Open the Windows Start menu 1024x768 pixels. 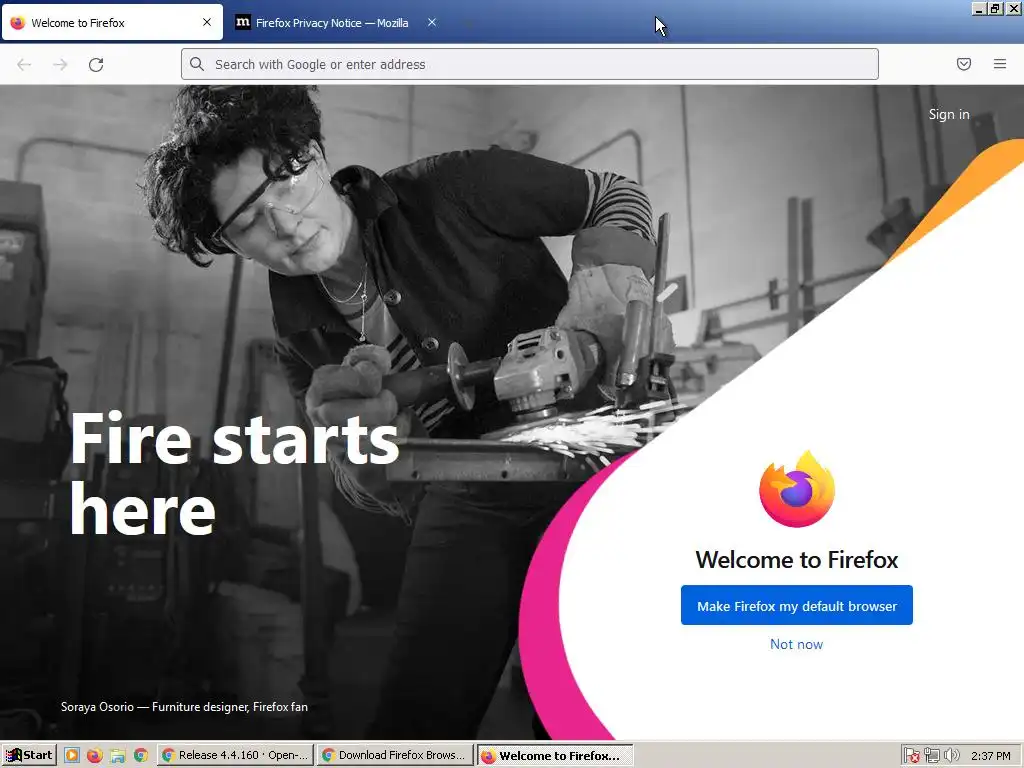click(29, 756)
